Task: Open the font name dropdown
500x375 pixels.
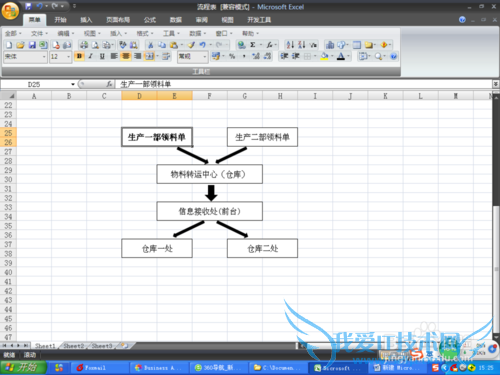Action: tap(44, 57)
